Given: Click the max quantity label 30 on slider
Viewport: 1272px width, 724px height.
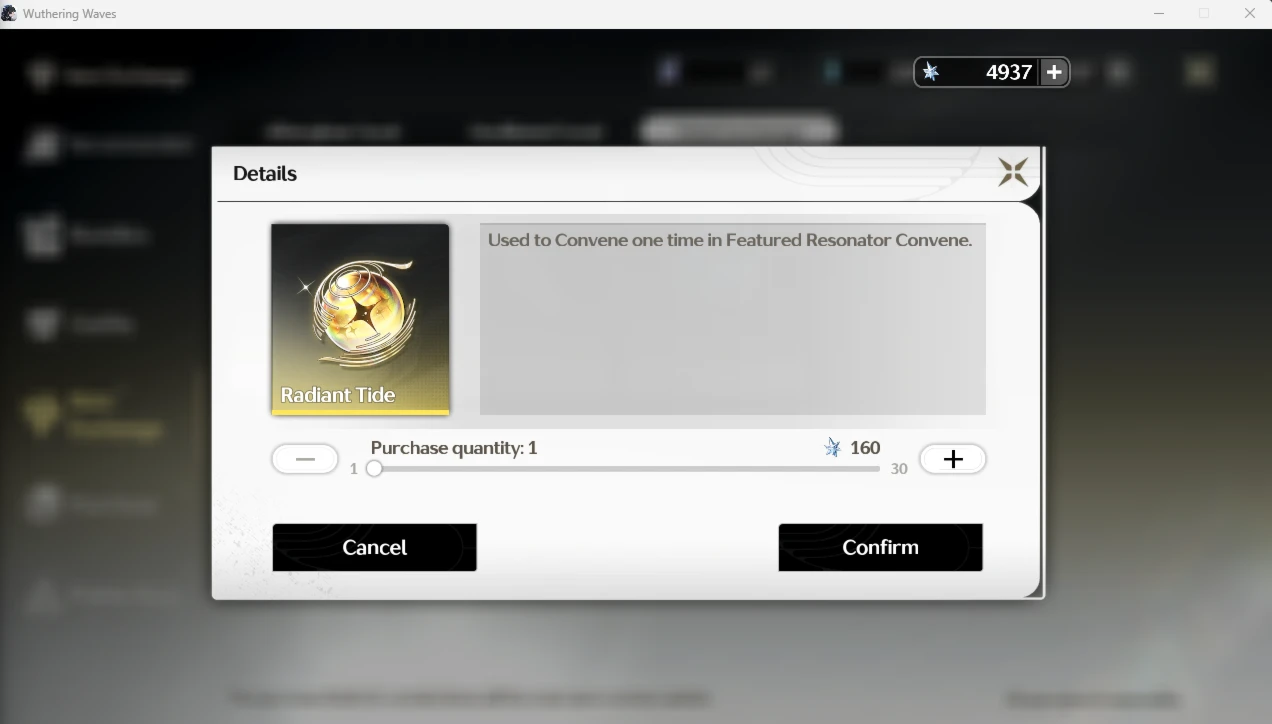Looking at the screenshot, I should tap(899, 469).
